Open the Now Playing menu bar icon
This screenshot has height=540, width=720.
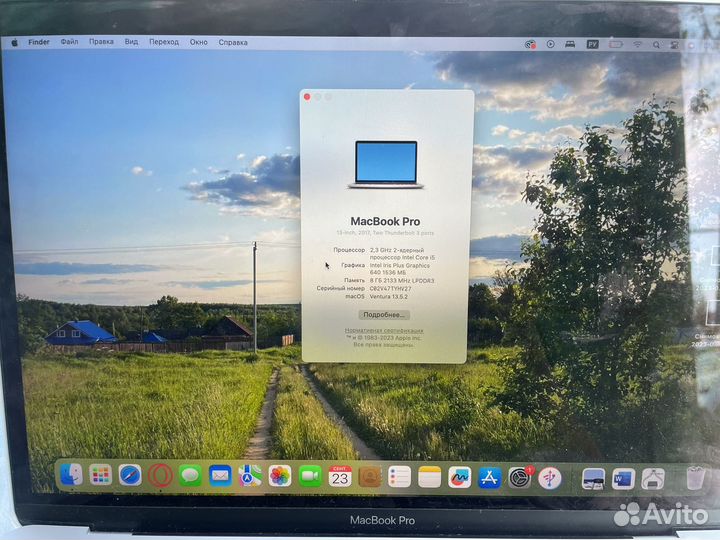[550, 44]
